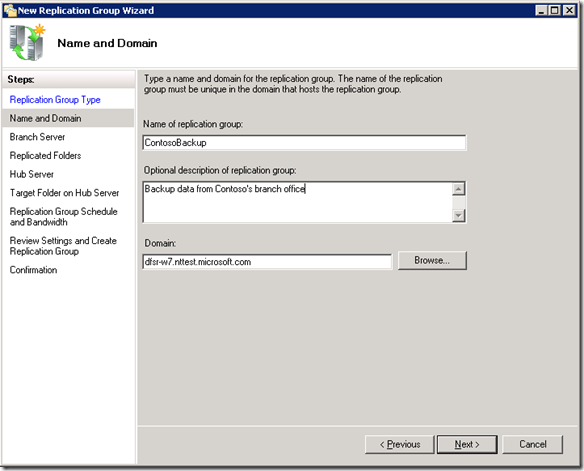Select Branch Server step
The height and width of the screenshot is (471, 584).
pos(37,137)
